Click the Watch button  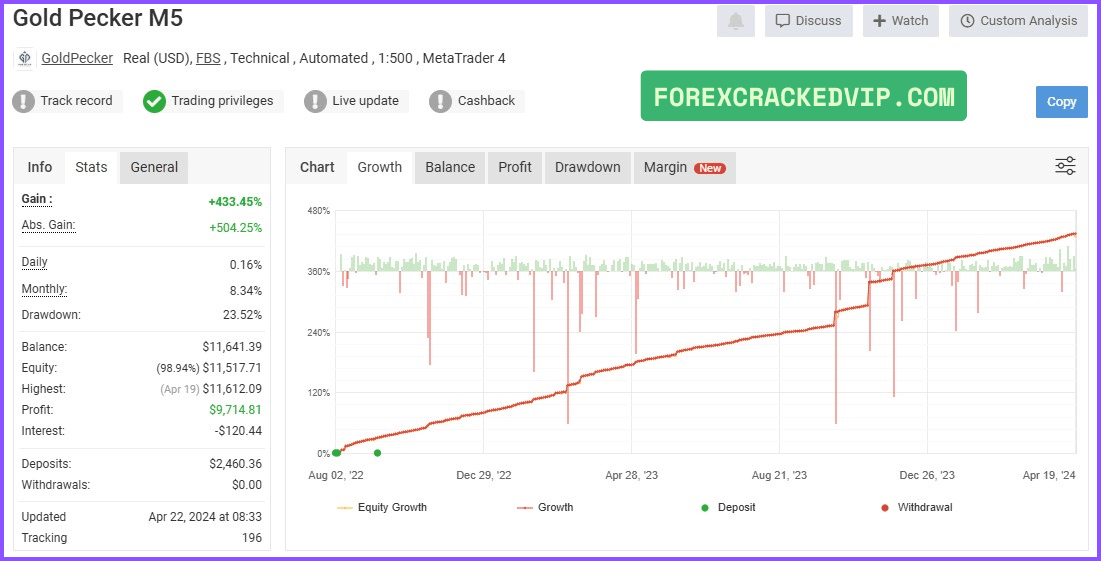tap(900, 21)
